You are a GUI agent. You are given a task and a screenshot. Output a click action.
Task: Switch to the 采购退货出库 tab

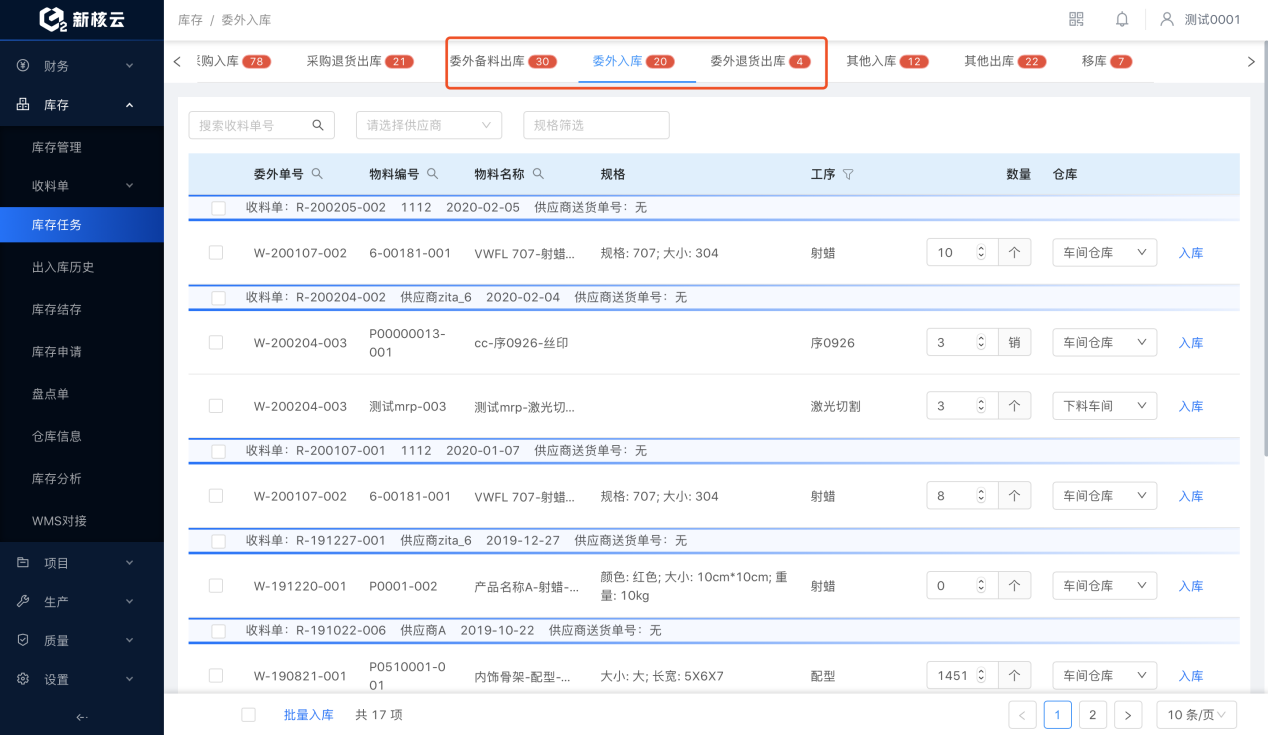coord(359,61)
